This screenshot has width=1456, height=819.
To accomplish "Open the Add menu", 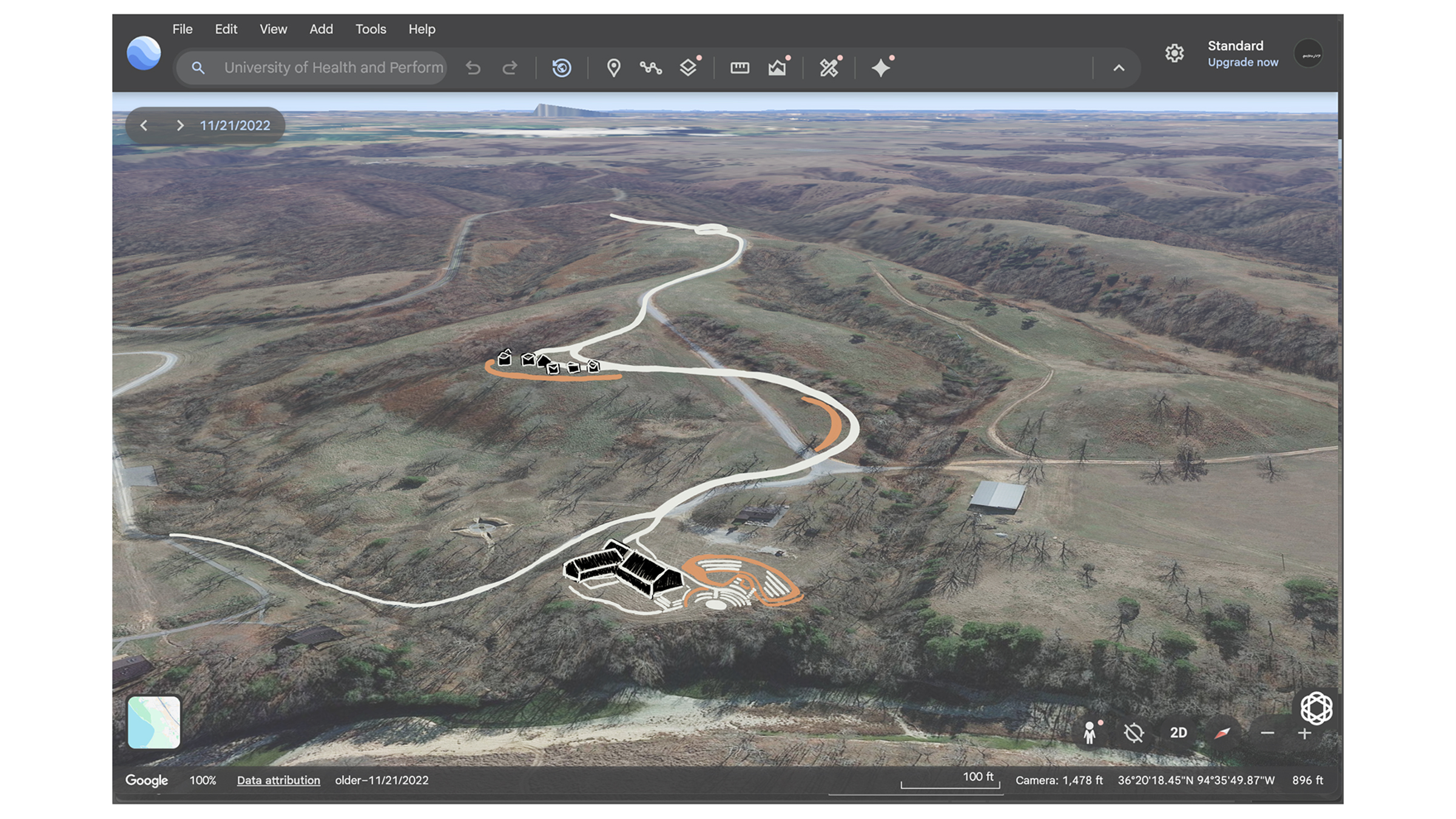I will click(x=321, y=29).
